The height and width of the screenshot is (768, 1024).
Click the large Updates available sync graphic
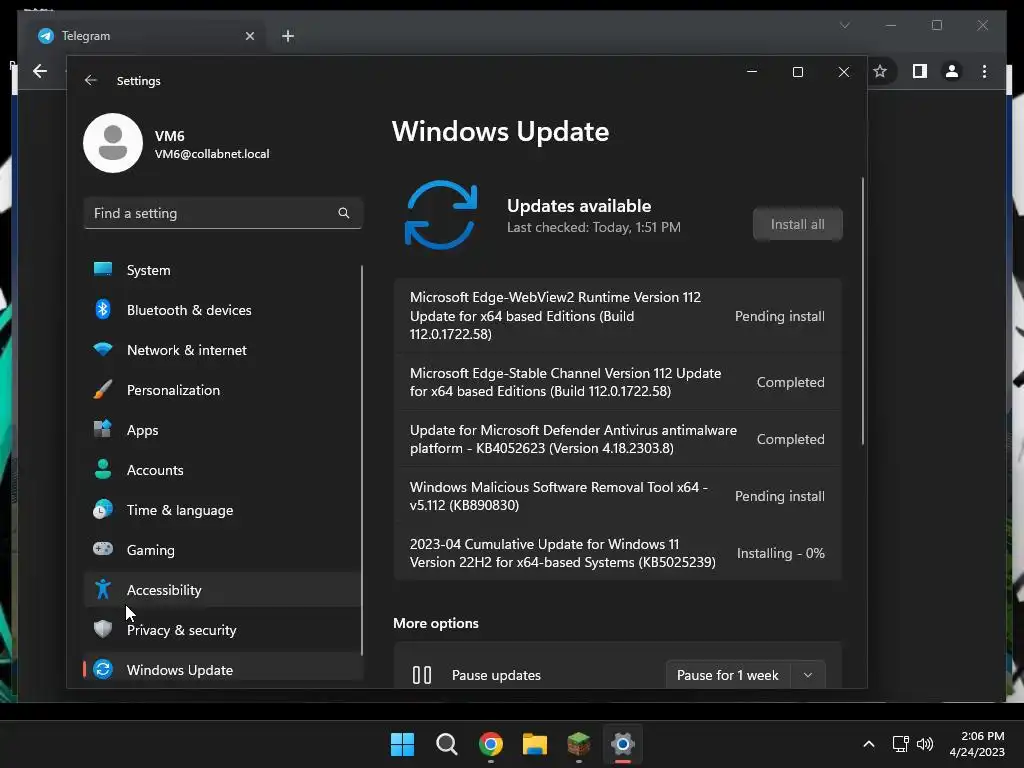coord(441,215)
